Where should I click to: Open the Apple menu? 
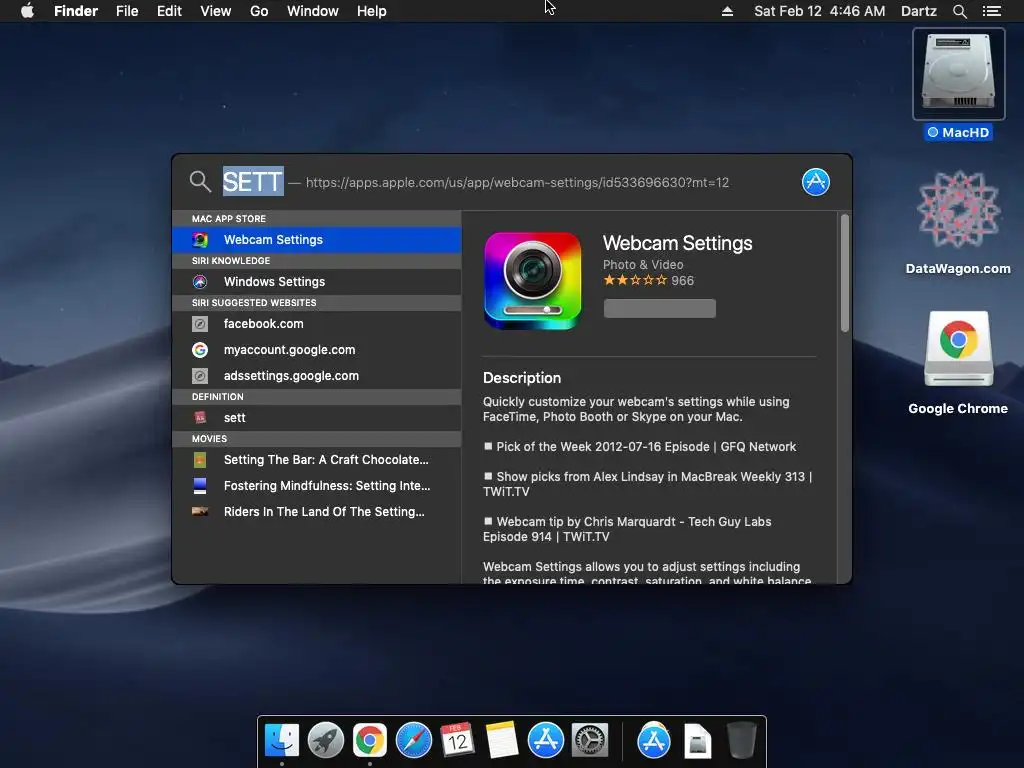pyautogui.click(x=27, y=11)
